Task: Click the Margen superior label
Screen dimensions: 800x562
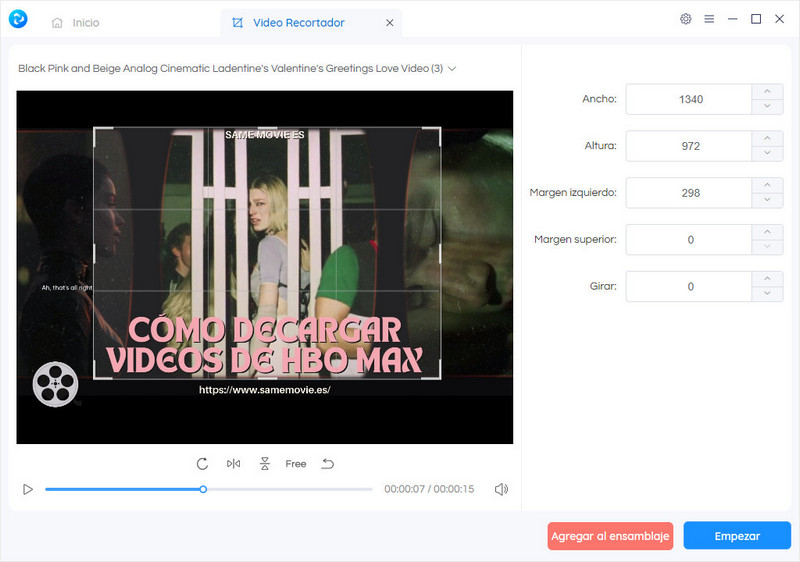Action: [576, 240]
